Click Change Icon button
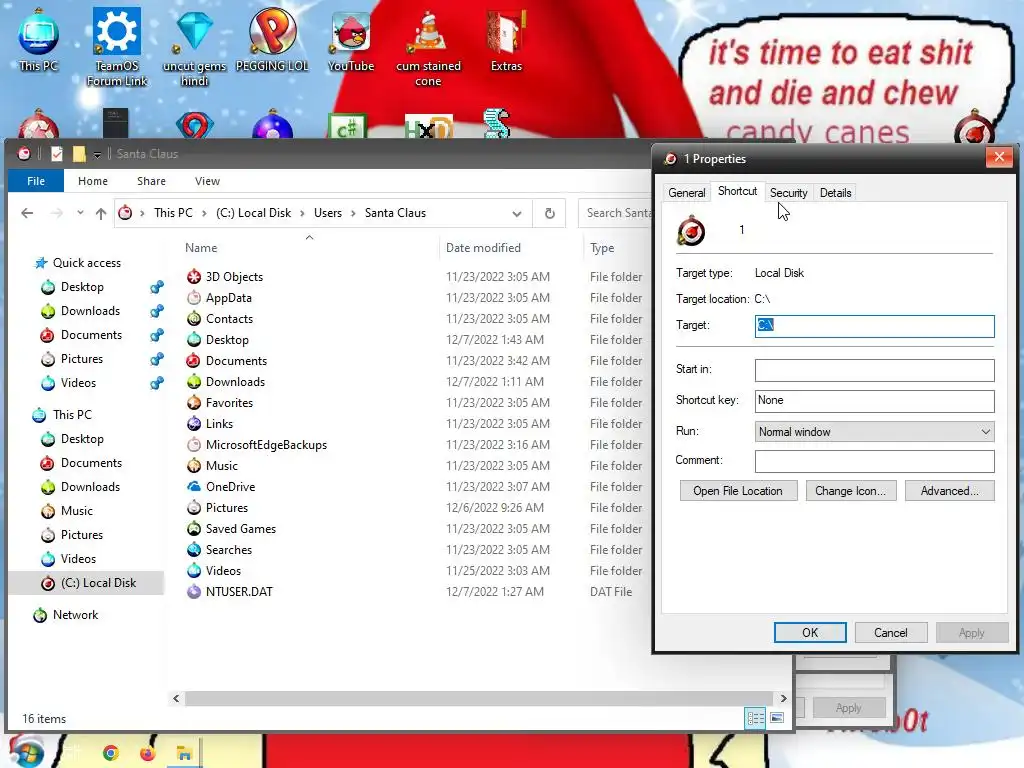1024x768 pixels. point(850,491)
